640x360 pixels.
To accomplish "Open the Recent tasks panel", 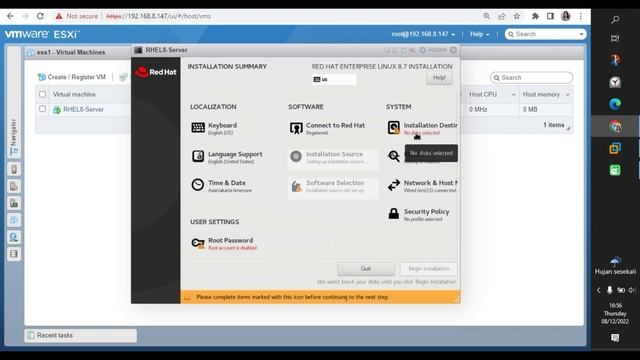I will 81,335.
